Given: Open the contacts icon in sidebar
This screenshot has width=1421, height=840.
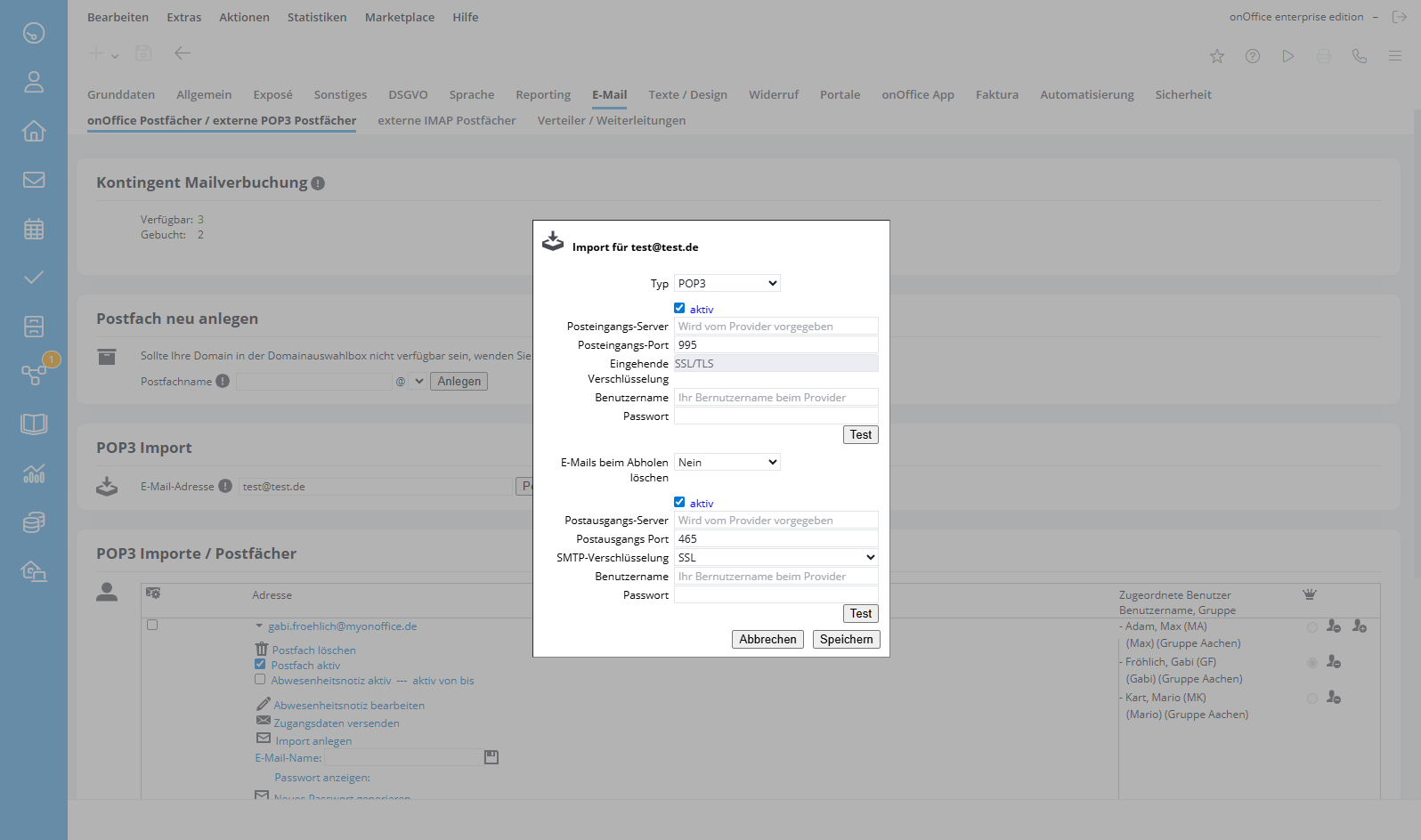Looking at the screenshot, I should (x=34, y=82).
